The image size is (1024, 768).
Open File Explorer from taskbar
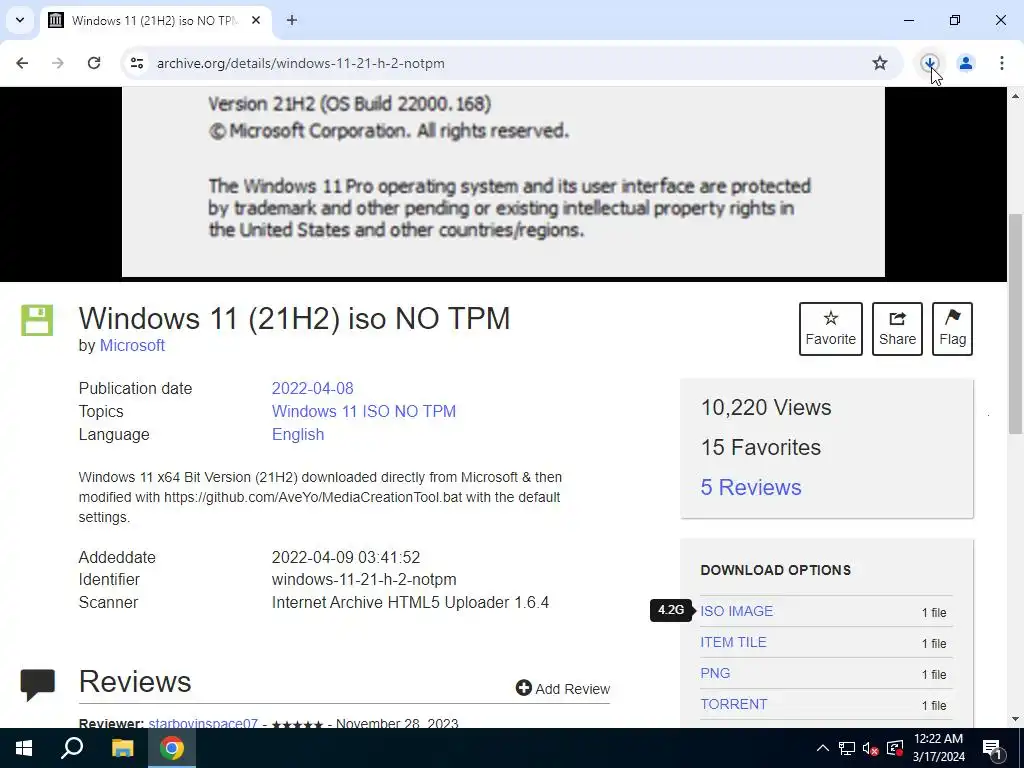[x=122, y=748]
